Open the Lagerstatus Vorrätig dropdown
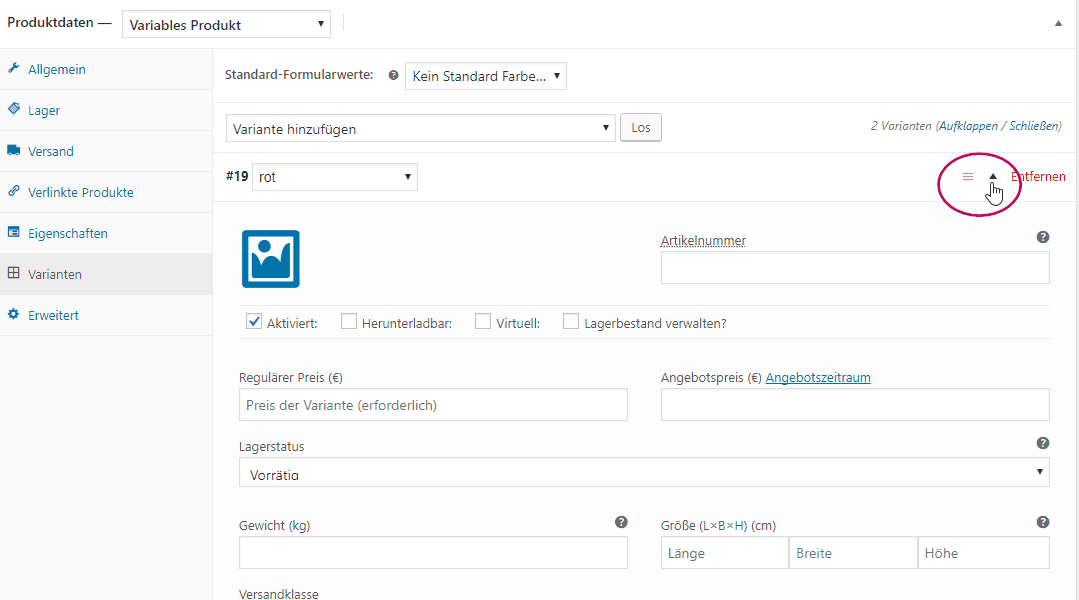The width and height of the screenshot is (1079, 600). (x=643, y=472)
